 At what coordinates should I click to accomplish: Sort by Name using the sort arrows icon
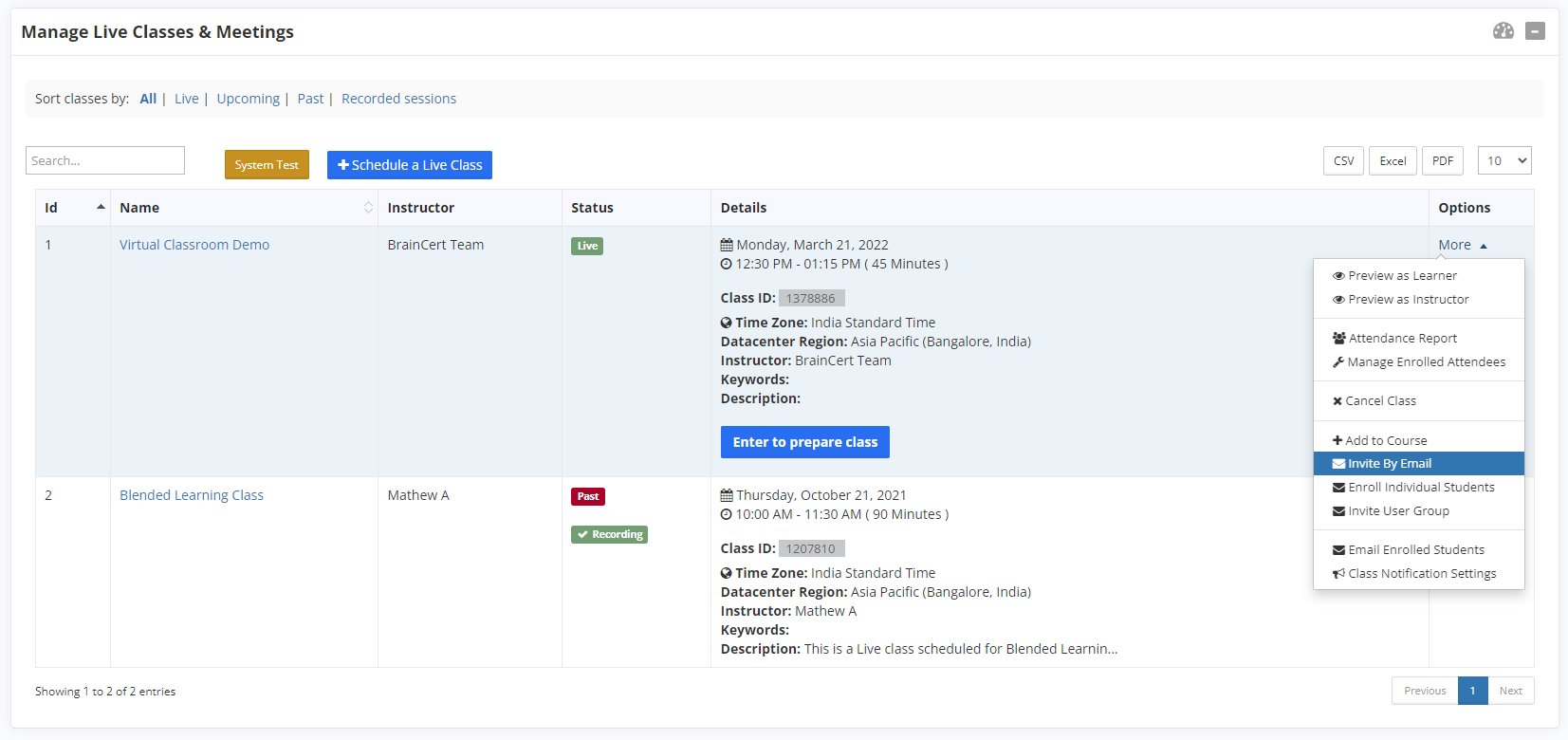pyautogui.click(x=369, y=208)
